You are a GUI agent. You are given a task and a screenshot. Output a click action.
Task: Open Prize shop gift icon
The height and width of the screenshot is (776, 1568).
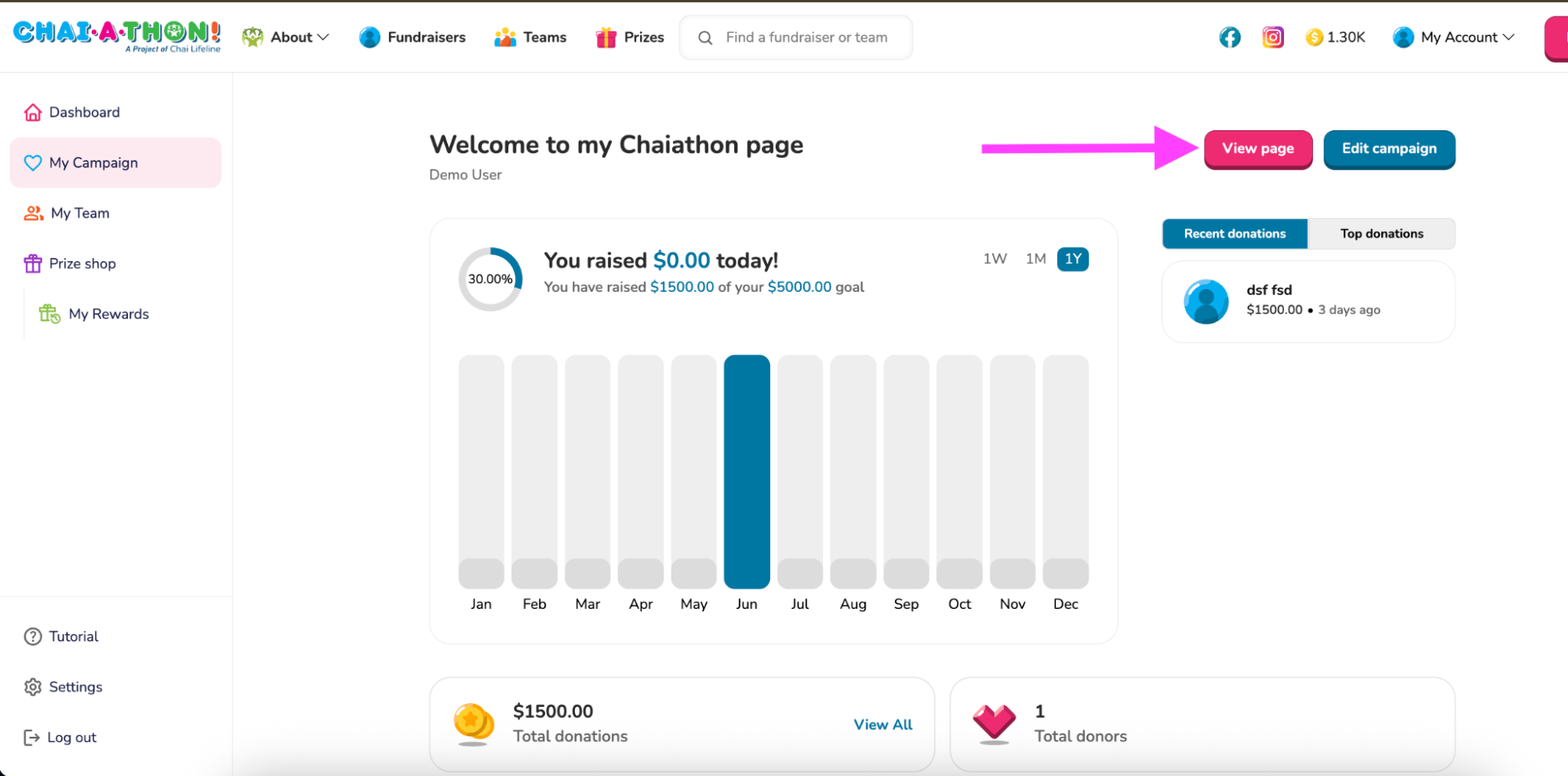[33, 264]
